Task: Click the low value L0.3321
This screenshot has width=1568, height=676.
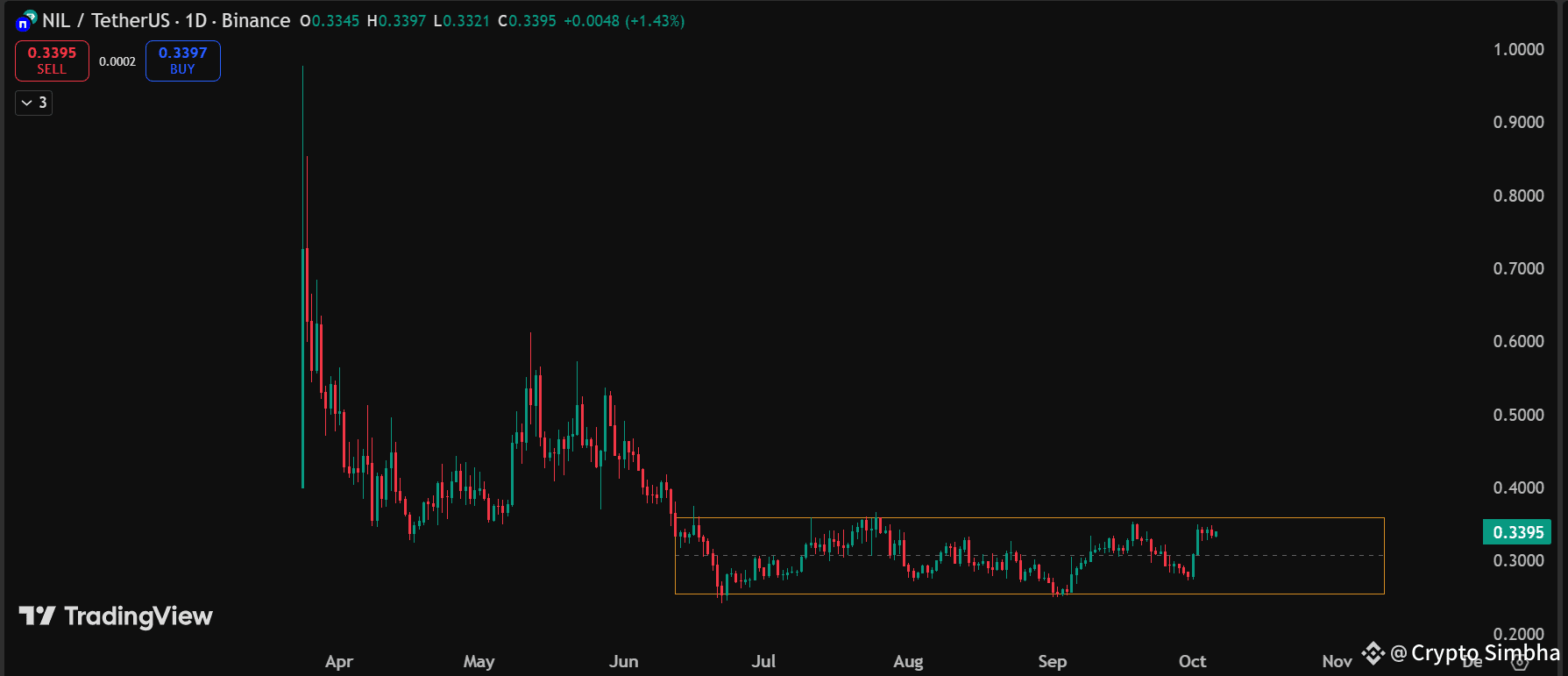Action: pyautogui.click(x=462, y=21)
